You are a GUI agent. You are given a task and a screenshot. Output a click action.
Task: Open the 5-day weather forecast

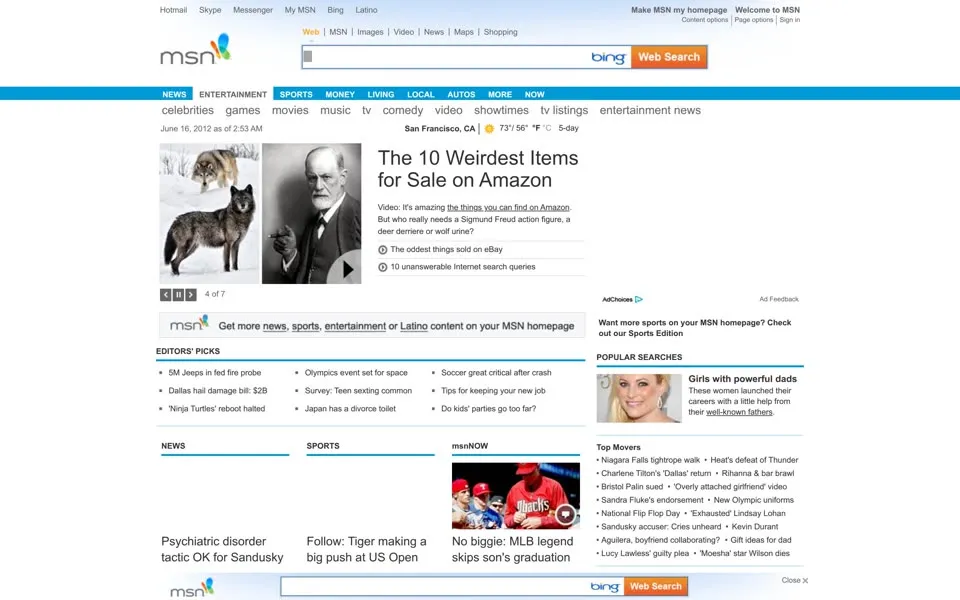point(568,129)
